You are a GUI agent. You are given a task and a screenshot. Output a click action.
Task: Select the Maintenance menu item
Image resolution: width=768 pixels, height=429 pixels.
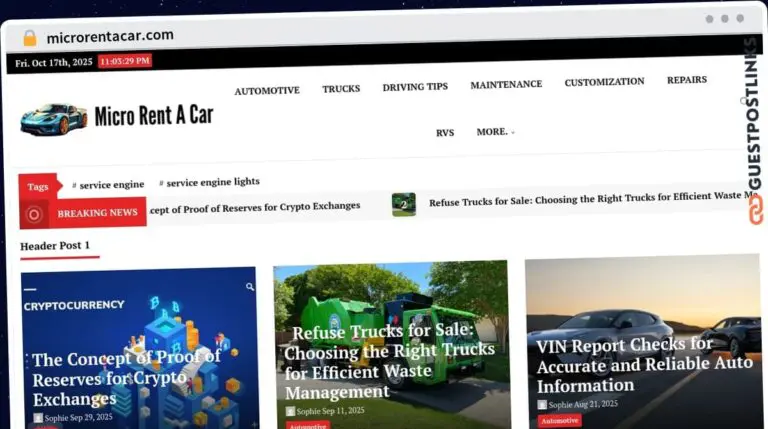click(x=506, y=85)
